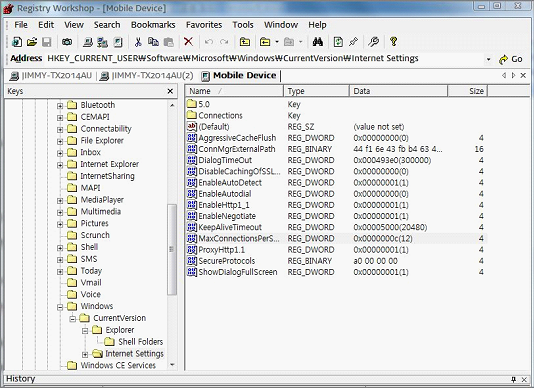
Task: Open the Bookmarks menu
Action: pyautogui.click(x=153, y=25)
